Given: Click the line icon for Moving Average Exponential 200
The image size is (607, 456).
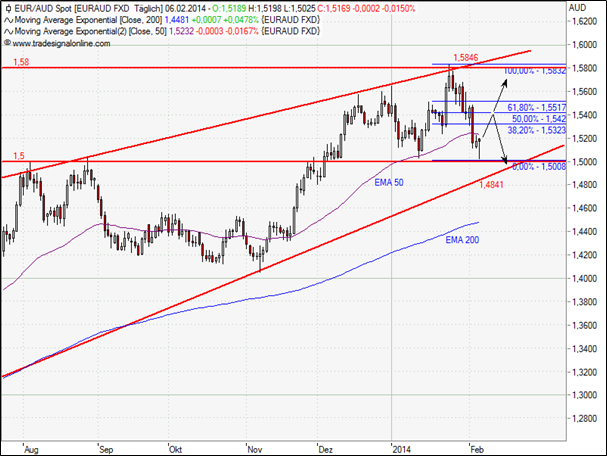Looking at the screenshot, I should tap(8, 19).
